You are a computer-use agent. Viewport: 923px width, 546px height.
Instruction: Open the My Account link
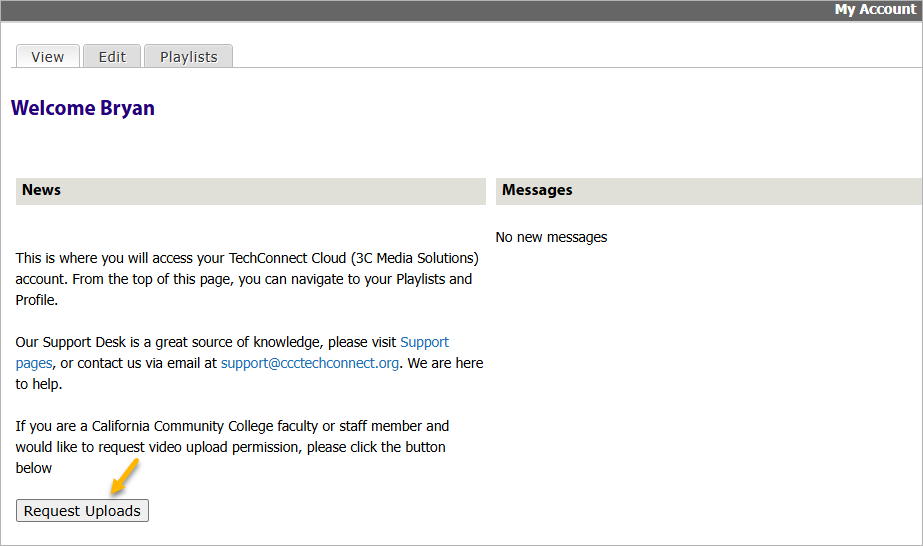tap(875, 10)
